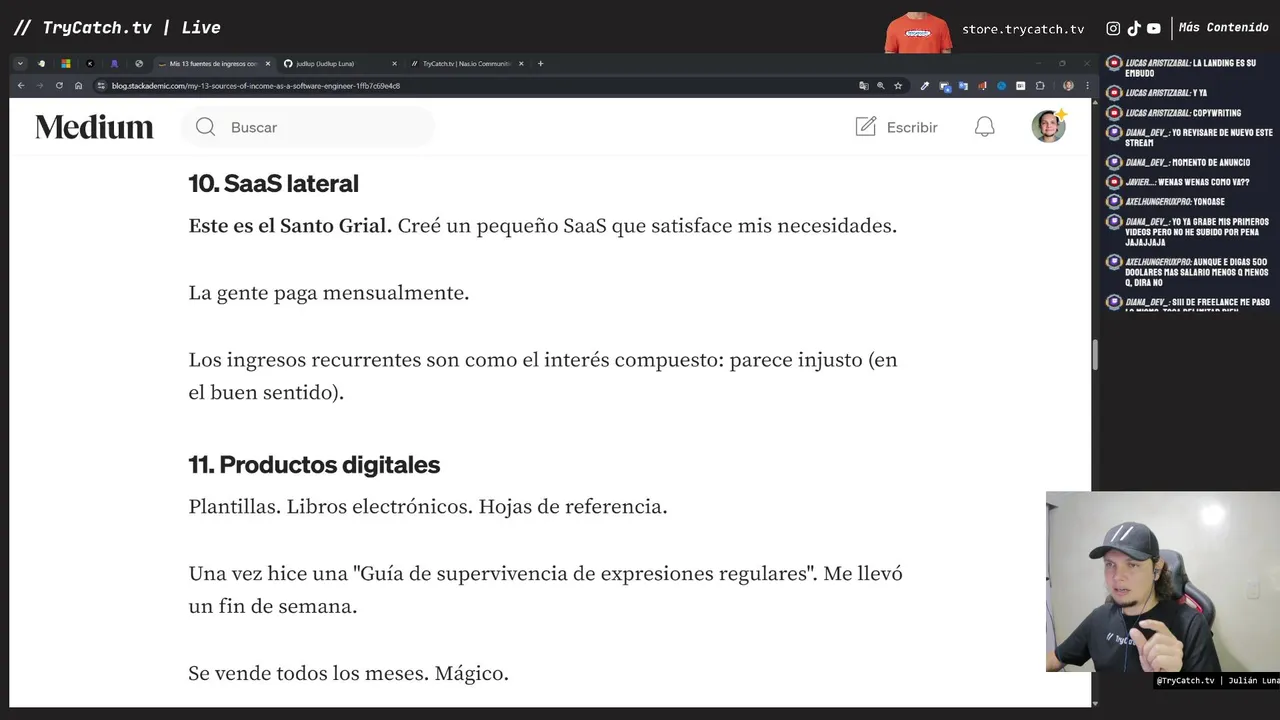
Task: Click 'Plantillas. Libros electrónicos.' line
Action: tap(427, 507)
